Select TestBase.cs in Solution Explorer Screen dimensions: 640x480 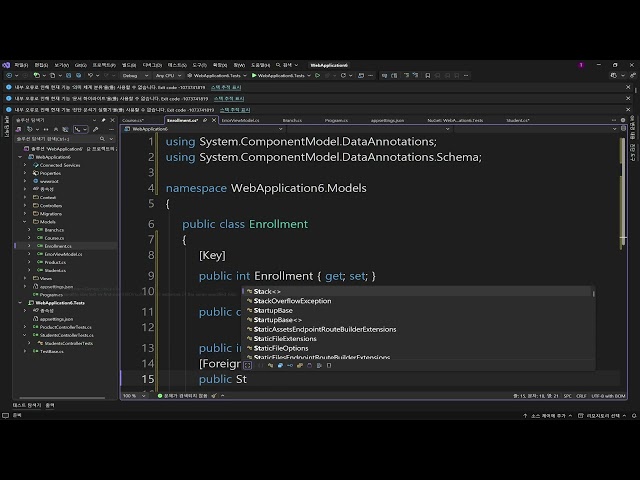pos(51,351)
